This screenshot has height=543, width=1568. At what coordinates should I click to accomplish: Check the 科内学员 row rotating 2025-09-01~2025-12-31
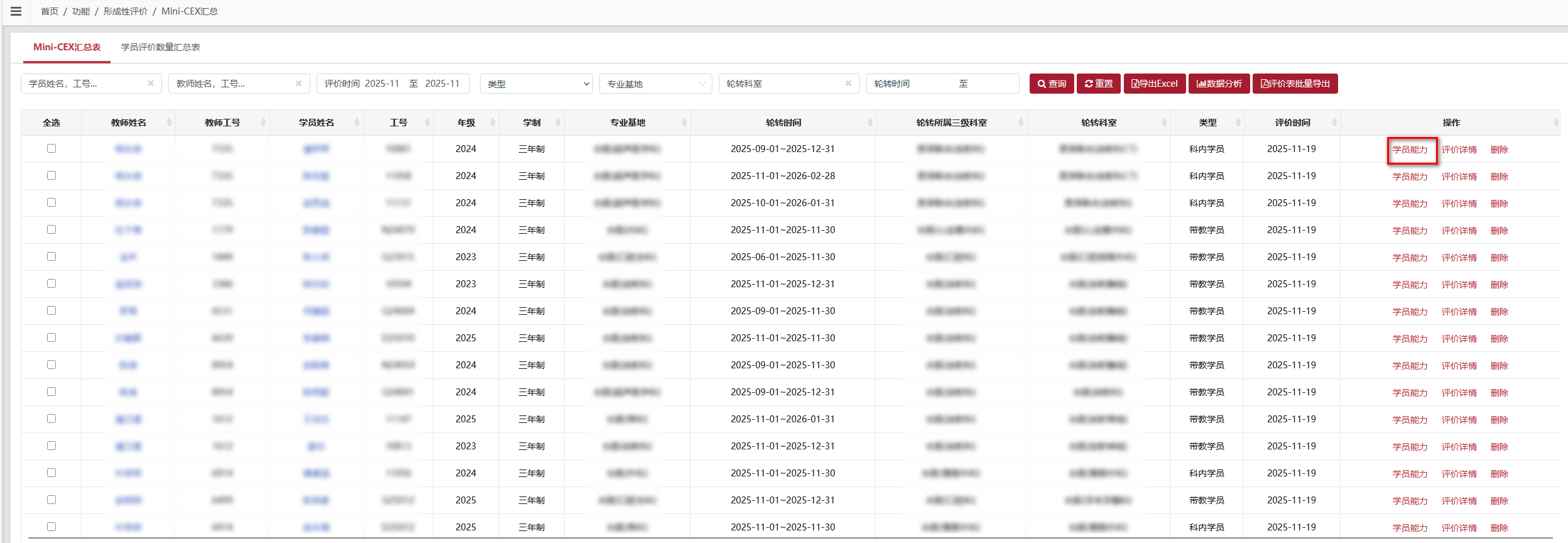52,148
